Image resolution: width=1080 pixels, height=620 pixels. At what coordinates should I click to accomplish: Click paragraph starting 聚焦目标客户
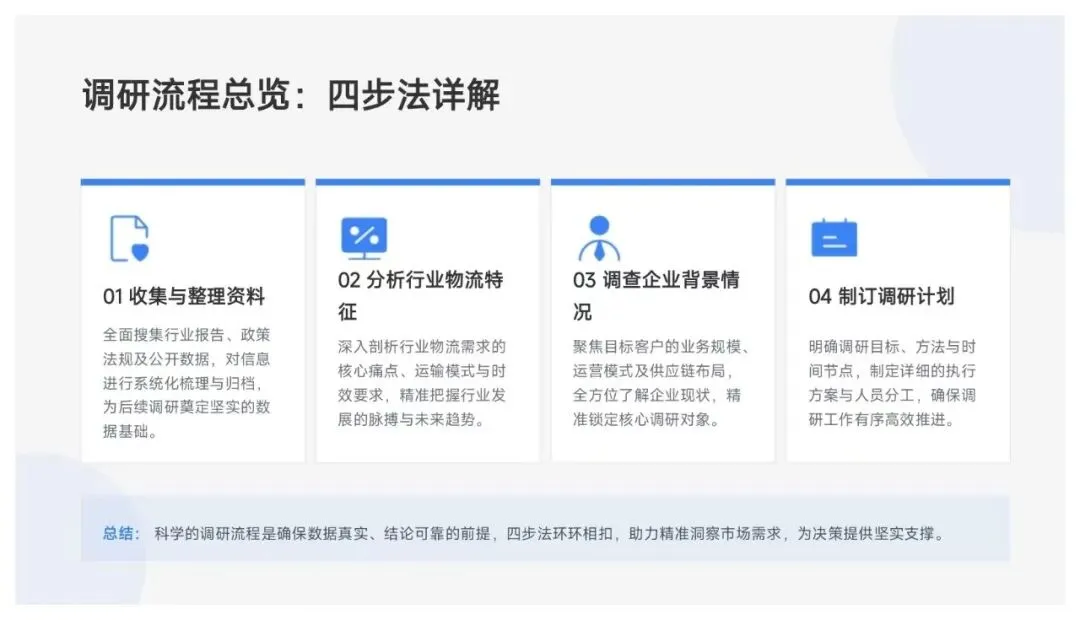661,383
